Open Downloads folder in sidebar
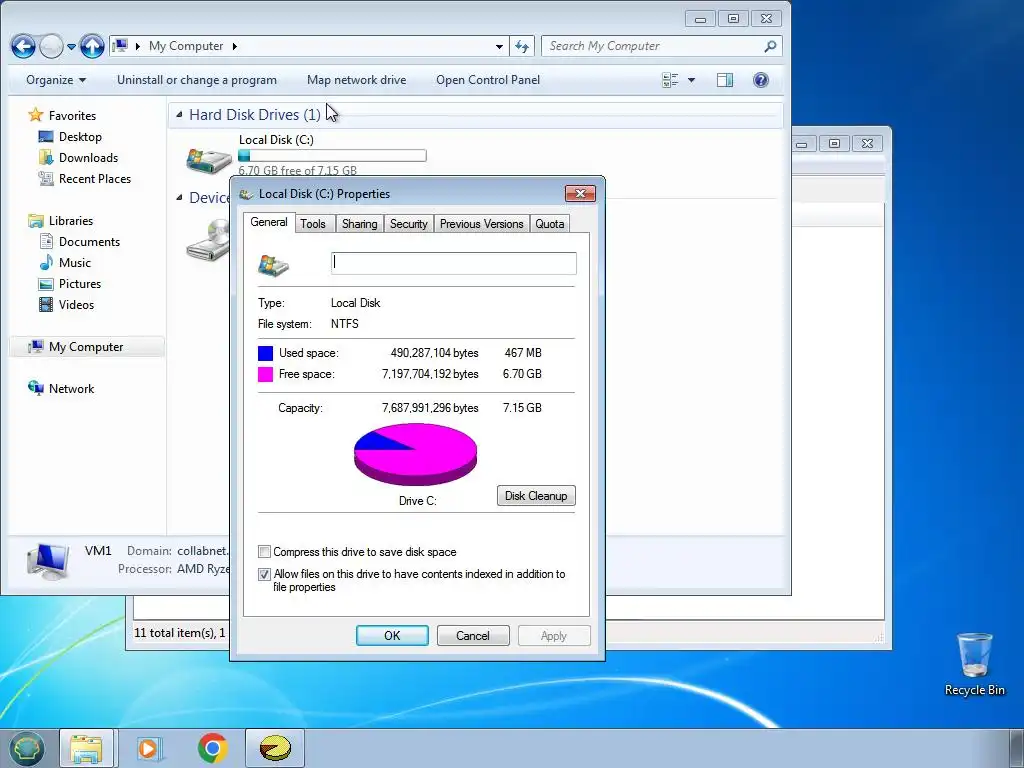 (x=88, y=157)
